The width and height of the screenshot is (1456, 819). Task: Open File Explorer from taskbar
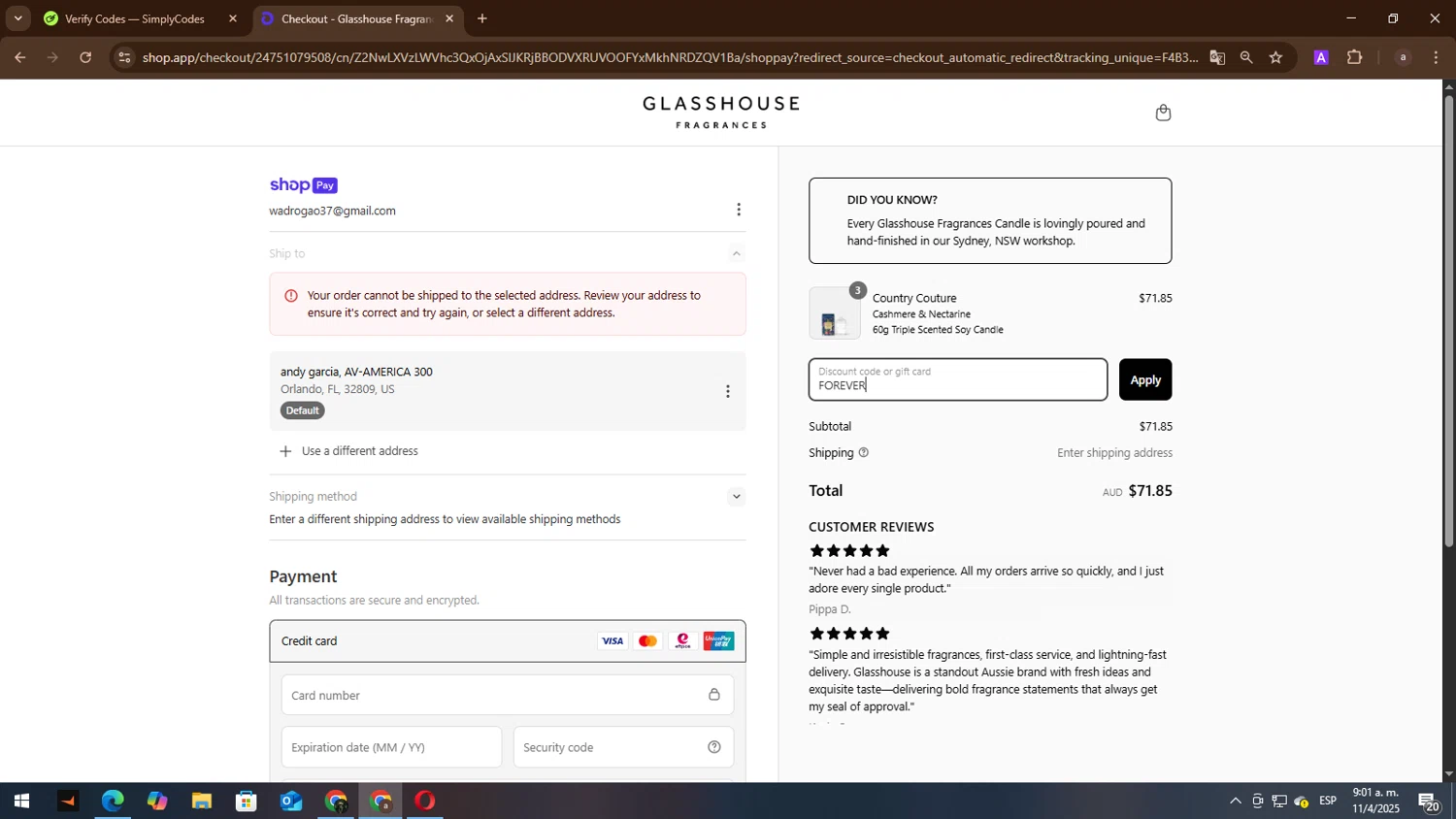[x=202, y=802]
